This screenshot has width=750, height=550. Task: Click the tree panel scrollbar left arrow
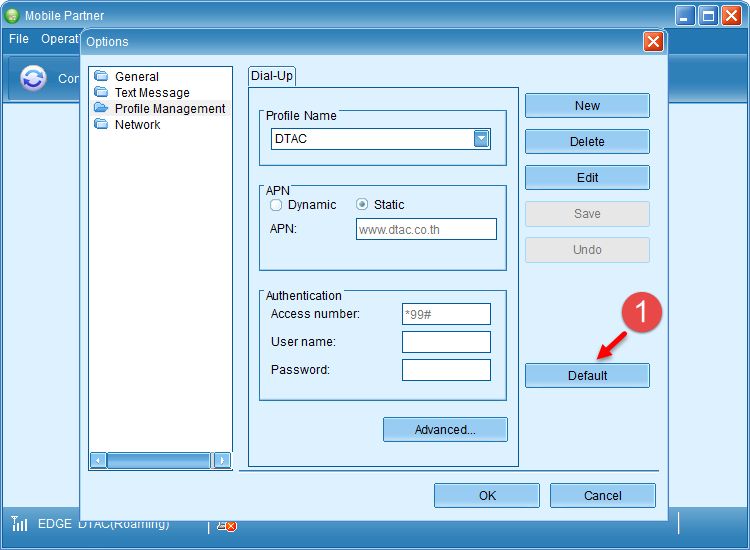(98, 461)
